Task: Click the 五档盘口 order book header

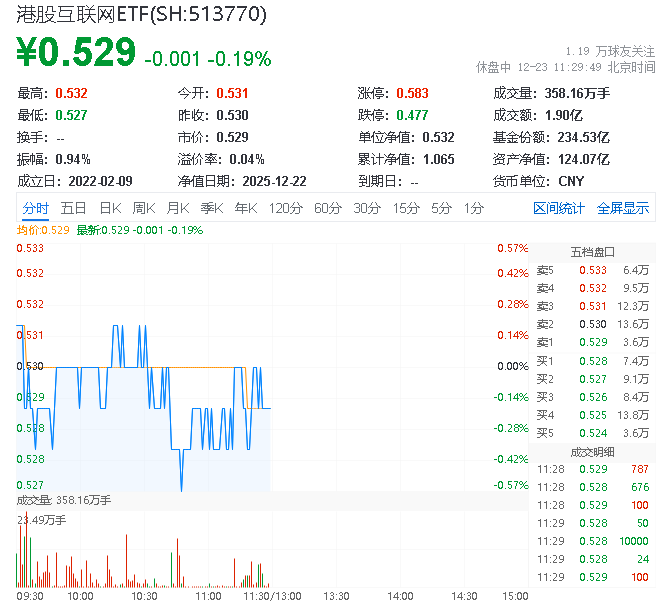Action: pyautogui.click(x=592, y=251)
